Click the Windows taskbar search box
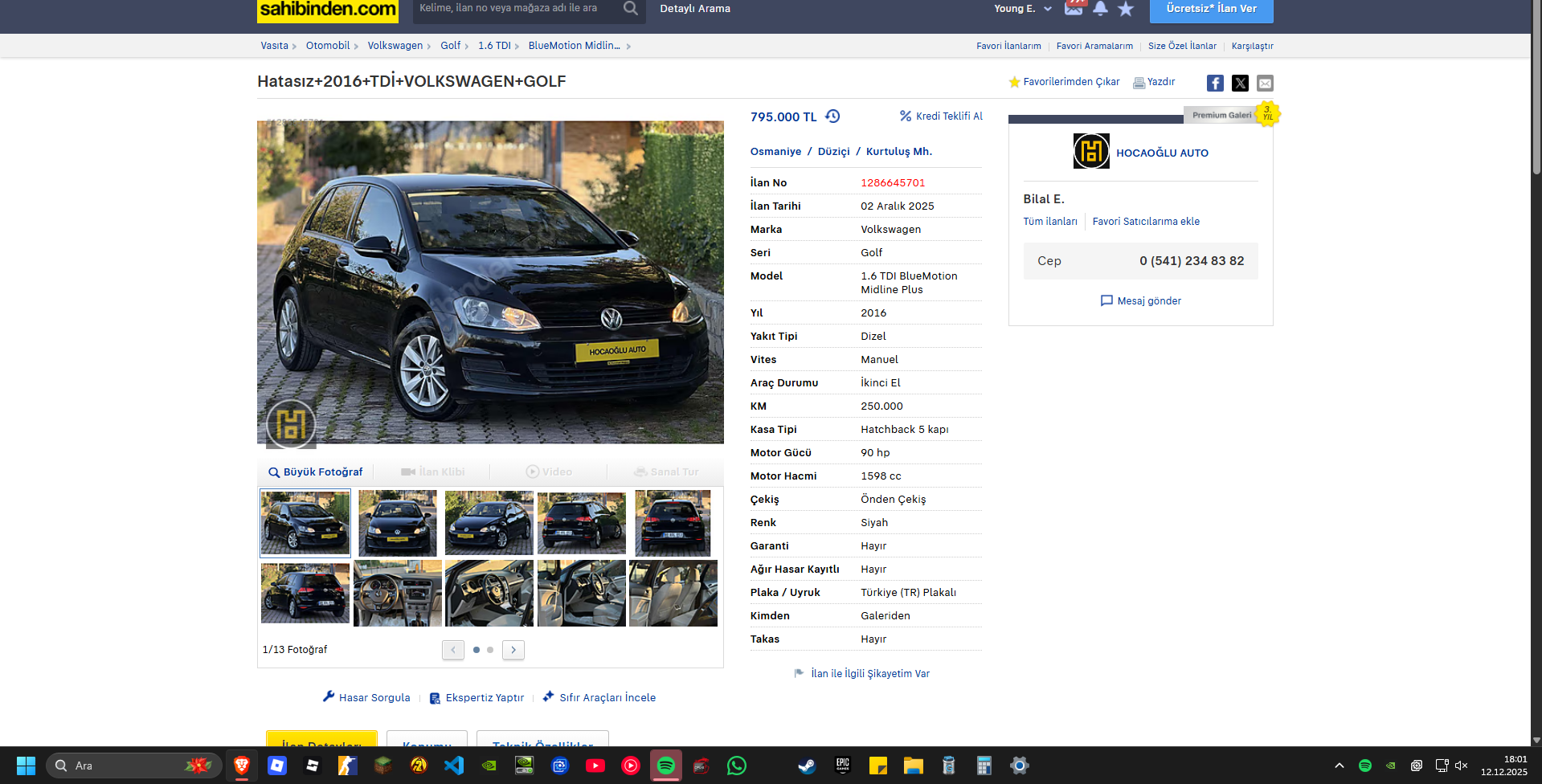Viewport: 1542px width, 784px height. coord(133,766)
